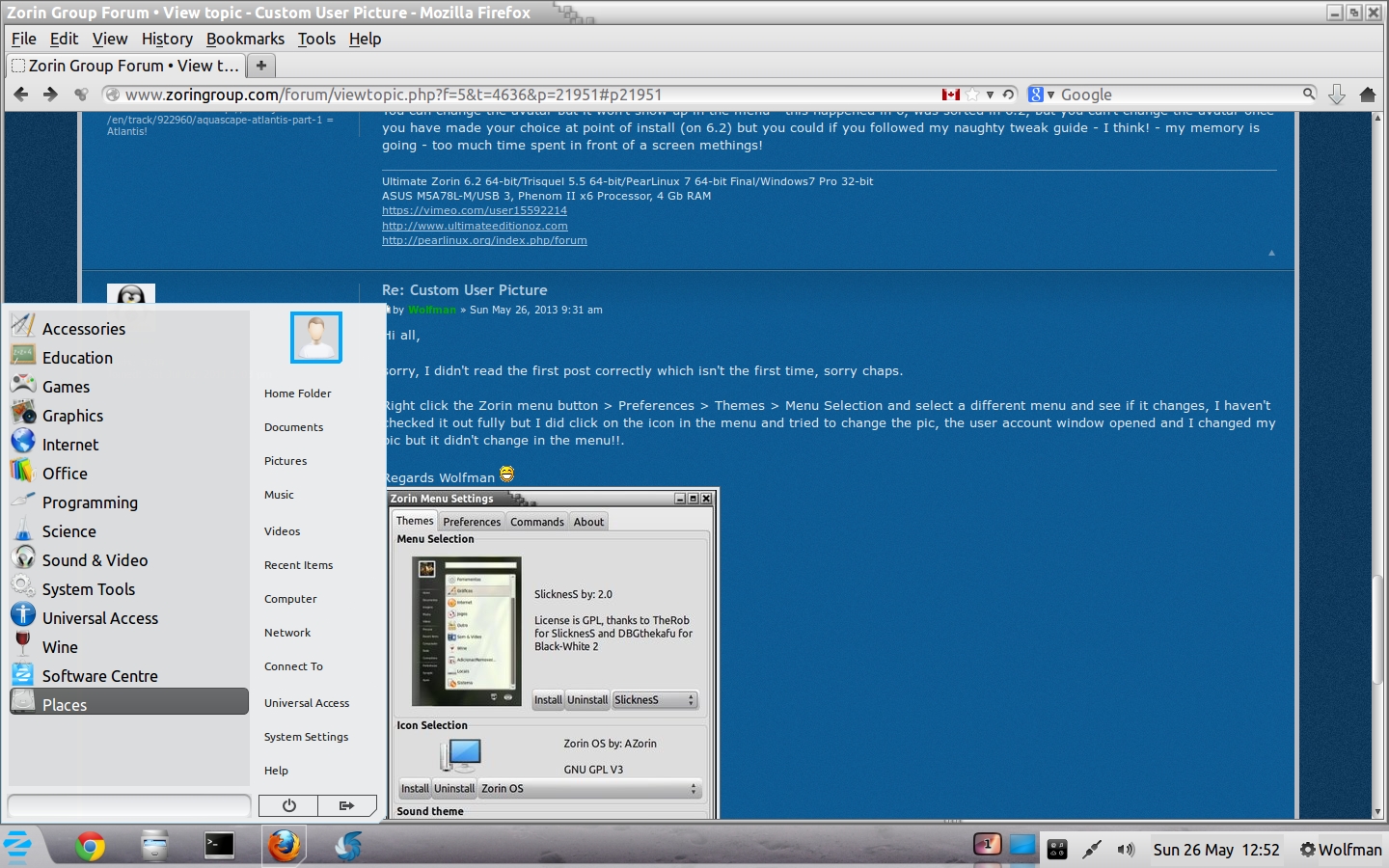The height and width of the screenshot is (868, 1389).
Task: Click the pearlinux.org forum link
Action: coord(484,240)
